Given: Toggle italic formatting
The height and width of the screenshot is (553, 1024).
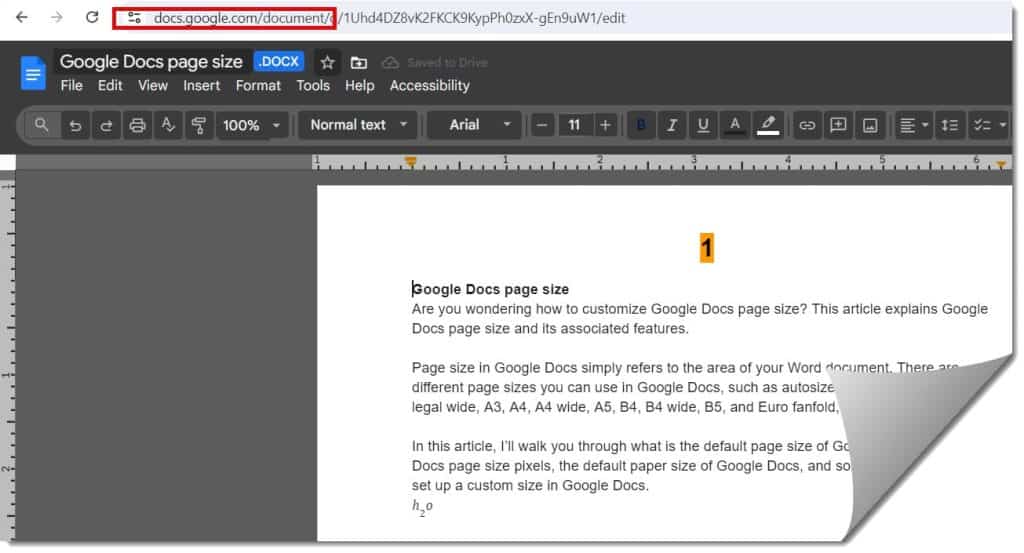Looking at the screenshot, I should tap(672, 125).
